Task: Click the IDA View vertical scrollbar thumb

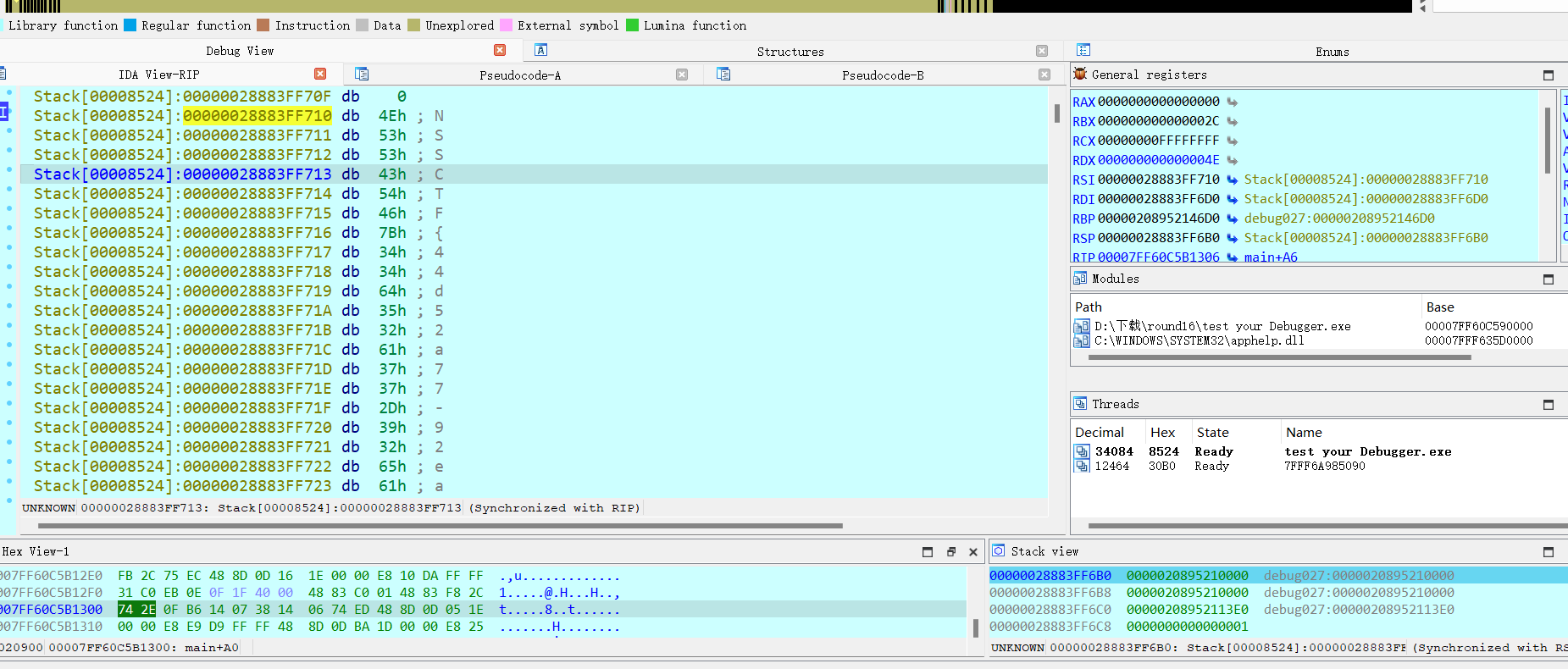Action: 1056,113
